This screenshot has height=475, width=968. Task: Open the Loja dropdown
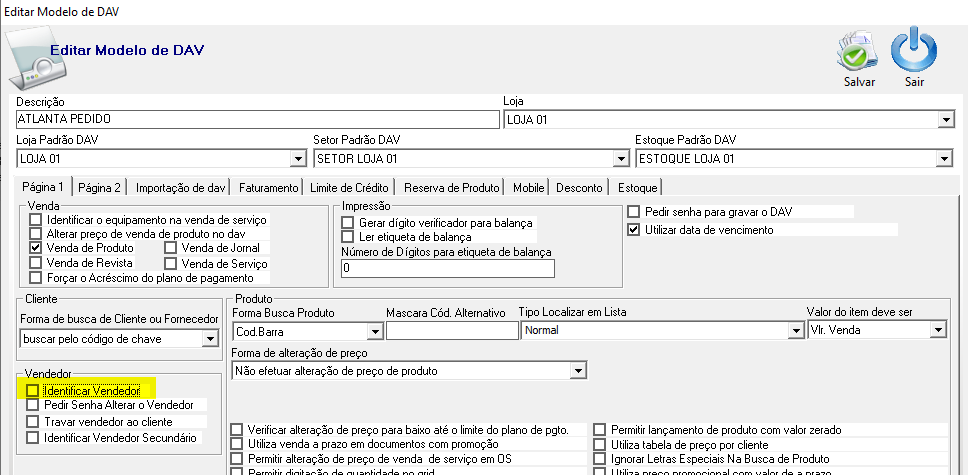(x=946, y=120)
